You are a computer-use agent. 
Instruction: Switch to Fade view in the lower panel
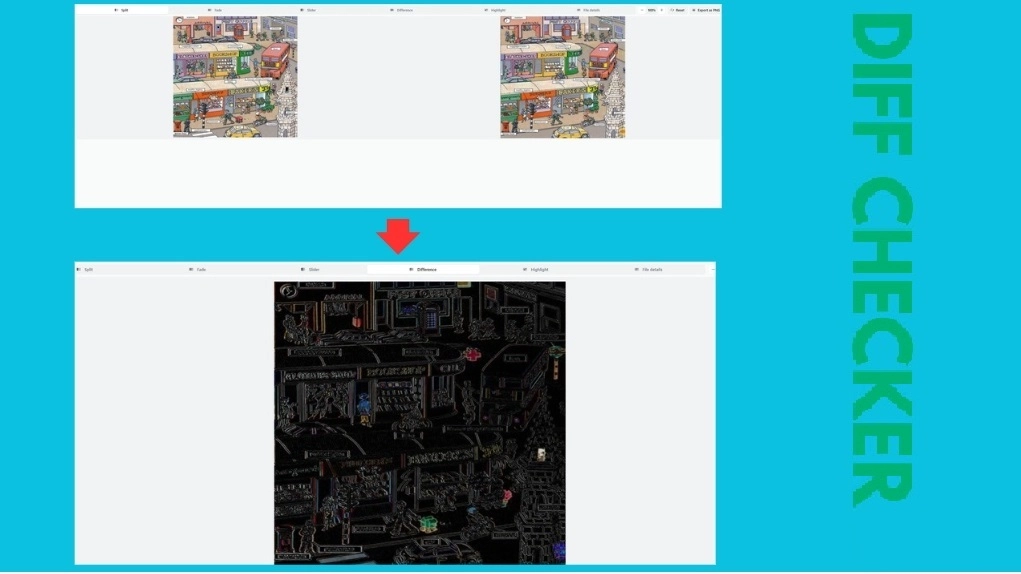coord(198,270)
